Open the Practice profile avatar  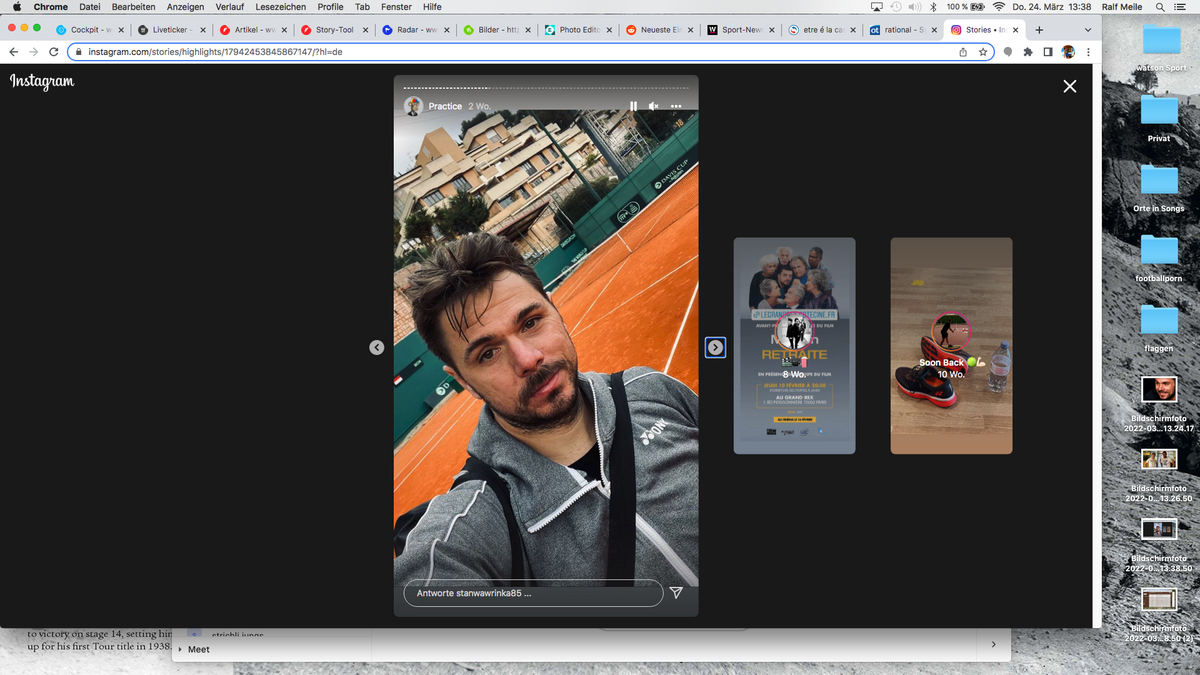pos(413,106)
